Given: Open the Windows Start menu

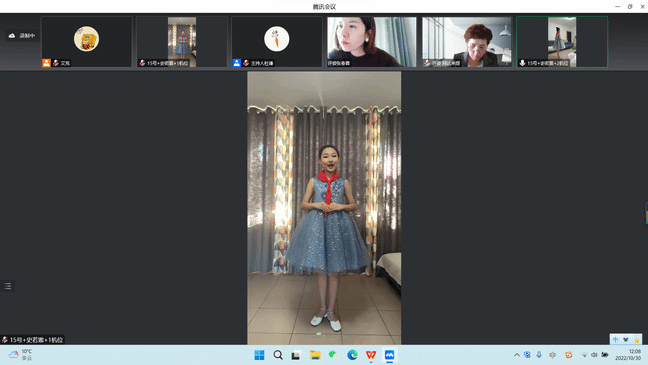Looking at the screenshot, I should [x=259, y=355].
